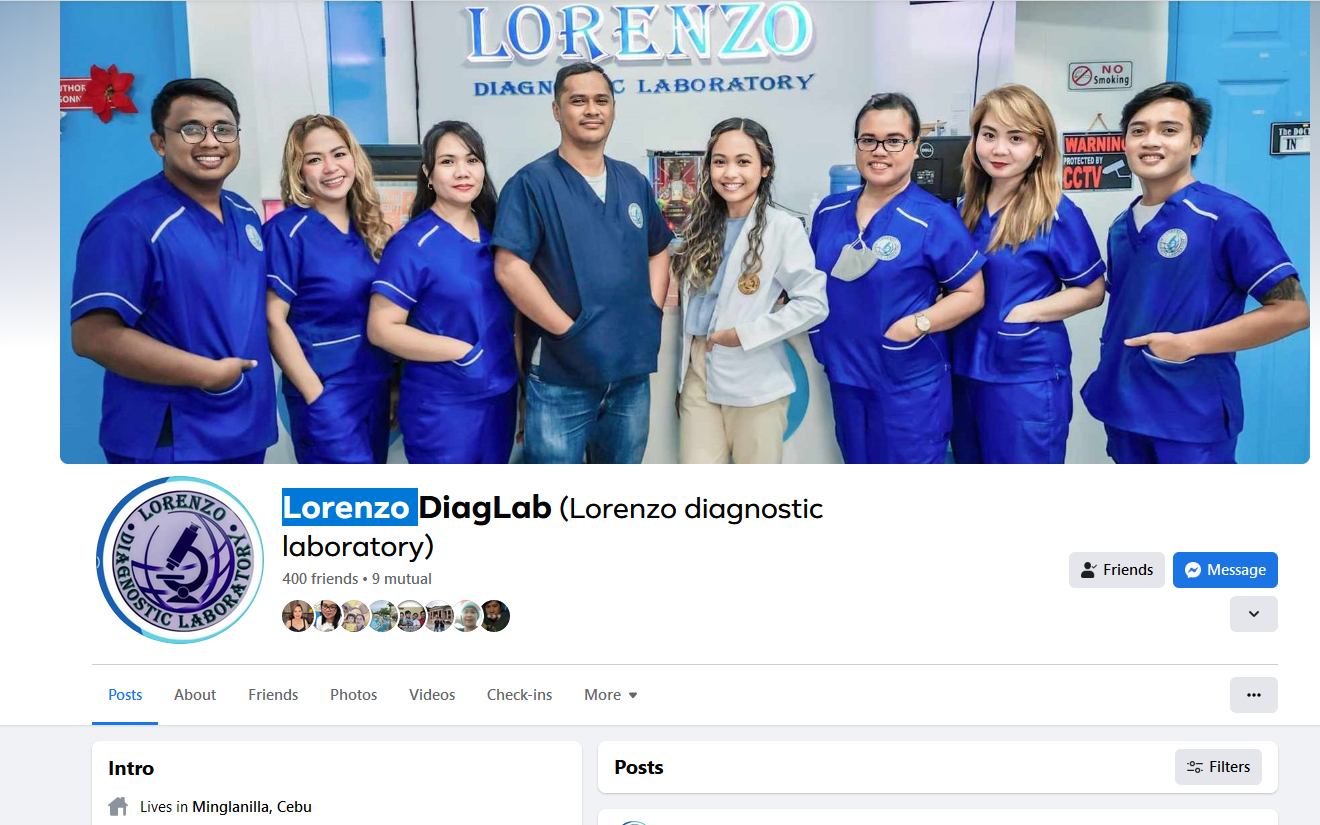Open the Minglanilla, Cebu location link
This screenshot has width=1320, height=825.
pyautogui.click(x=252, y=807)
